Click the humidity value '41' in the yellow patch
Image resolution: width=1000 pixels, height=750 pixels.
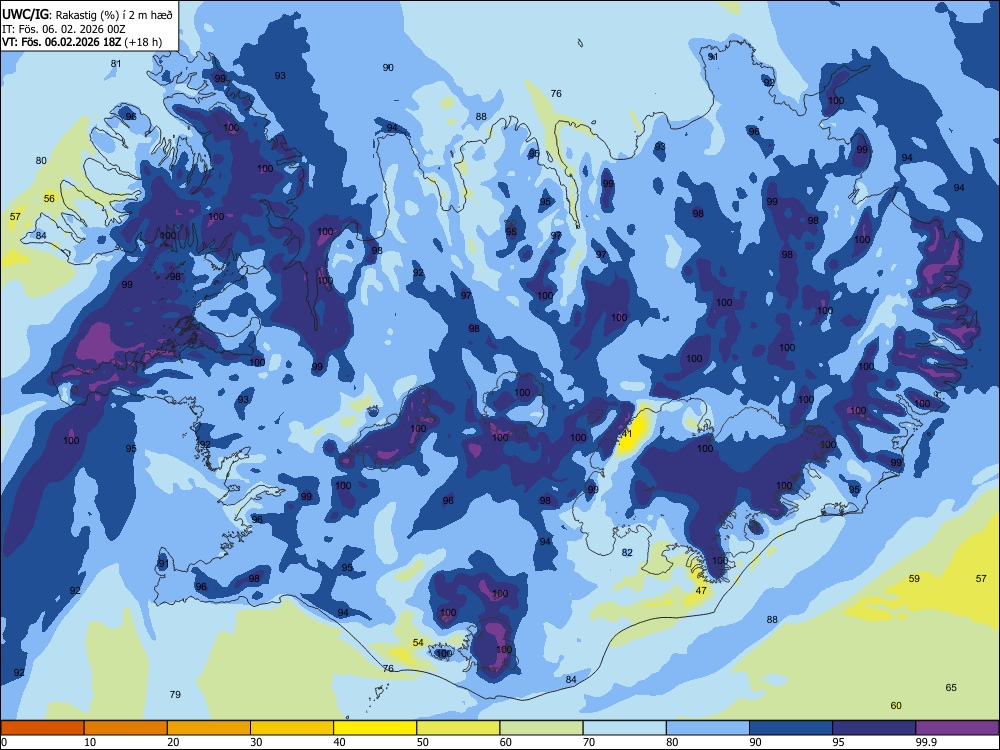tap(627, 434)
